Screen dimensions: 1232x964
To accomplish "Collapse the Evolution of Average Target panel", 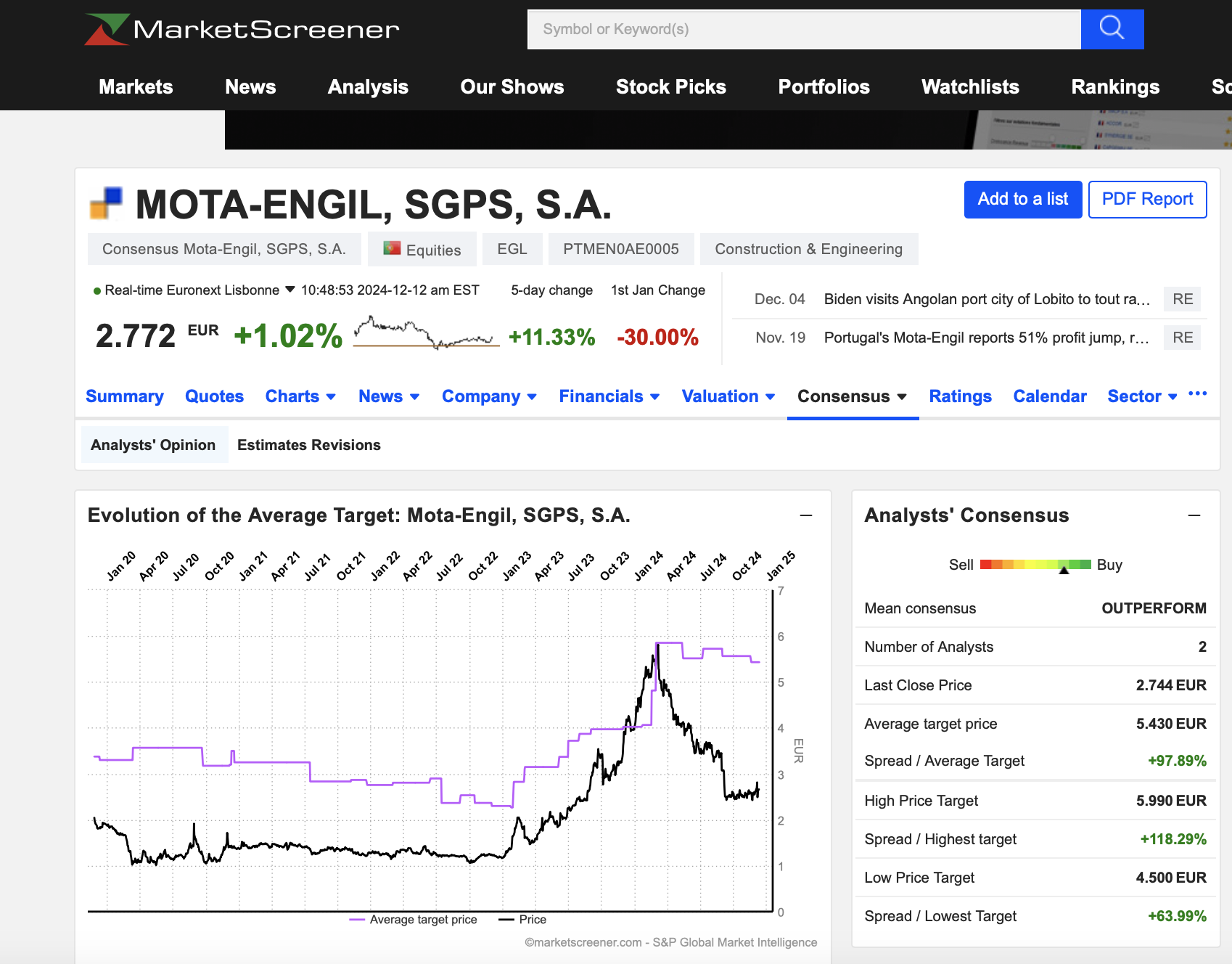I will tap(805, 515).
